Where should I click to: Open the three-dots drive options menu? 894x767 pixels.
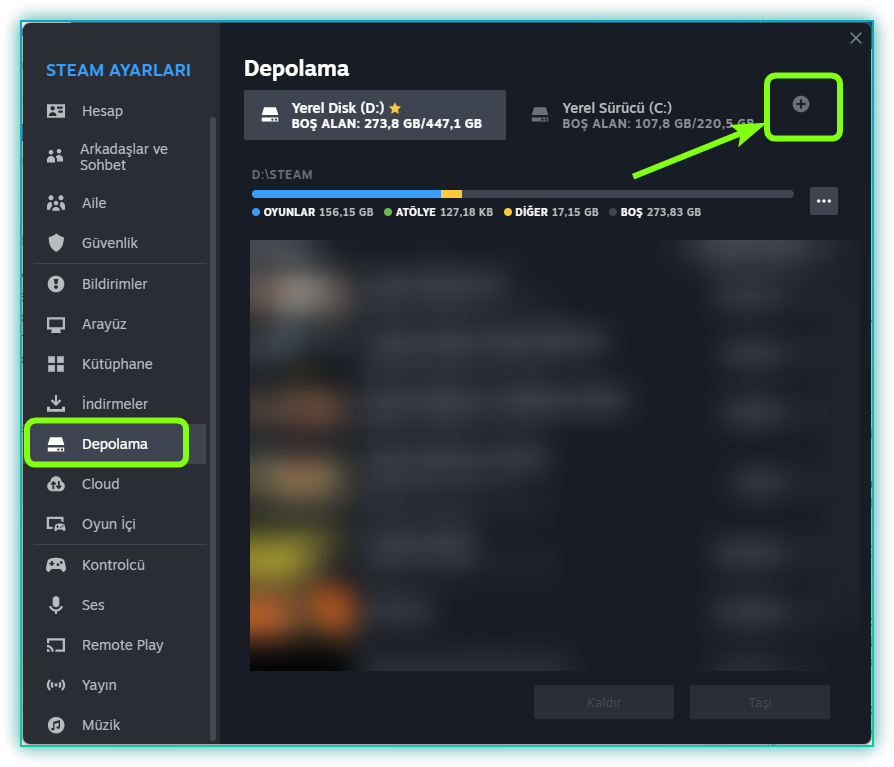pyautogui.click(x=823, y=201)
